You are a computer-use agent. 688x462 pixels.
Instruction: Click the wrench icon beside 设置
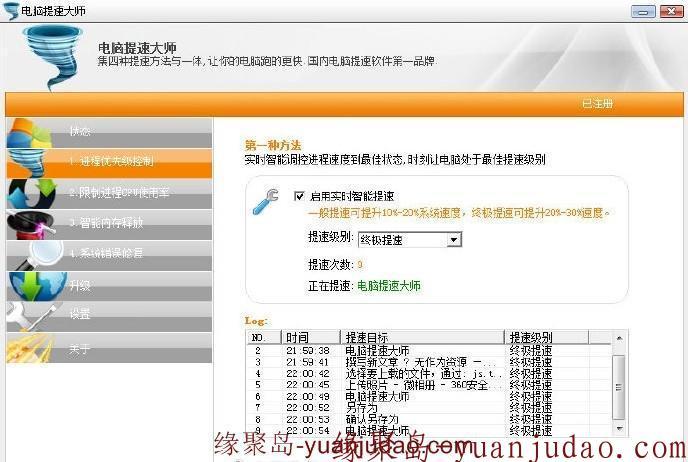[x=30, y=315]
